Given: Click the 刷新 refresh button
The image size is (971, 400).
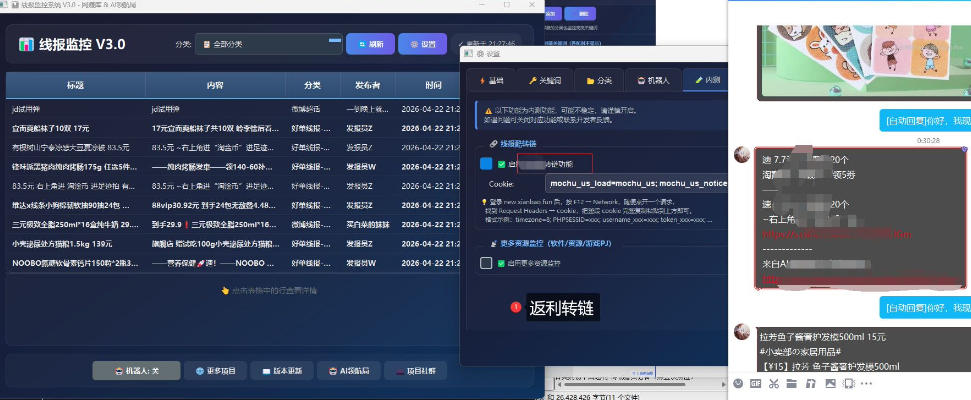Looking at the screenshot, I should pyautogui.click(x=370, y=44).
